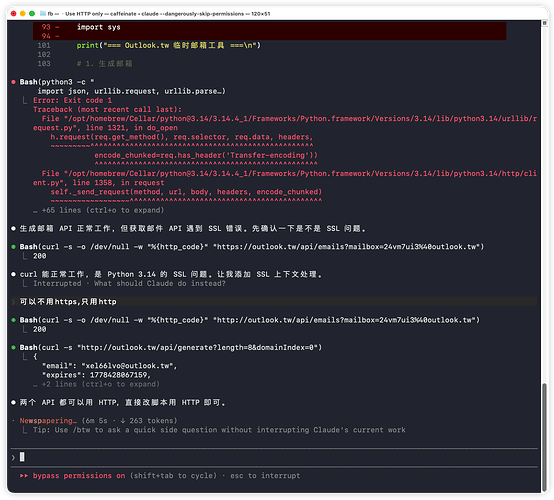Screen dimensions: 554x500
Task: Expand the +2 lines collapsed JSON output
Action: 96,384
